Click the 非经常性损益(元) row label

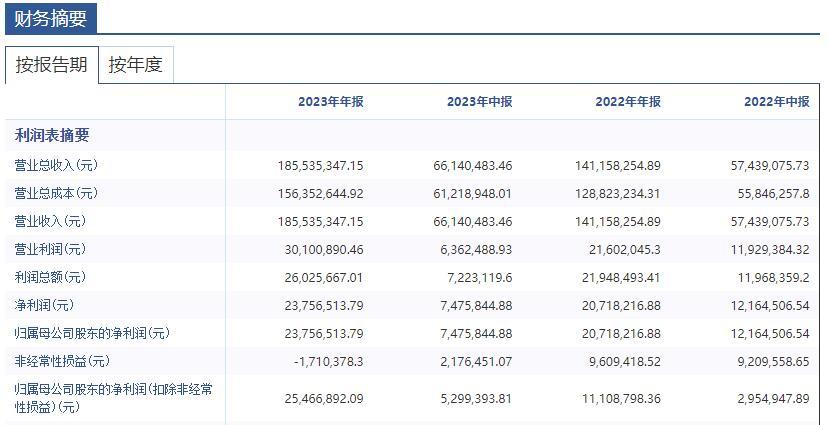[x=62, y=361]
